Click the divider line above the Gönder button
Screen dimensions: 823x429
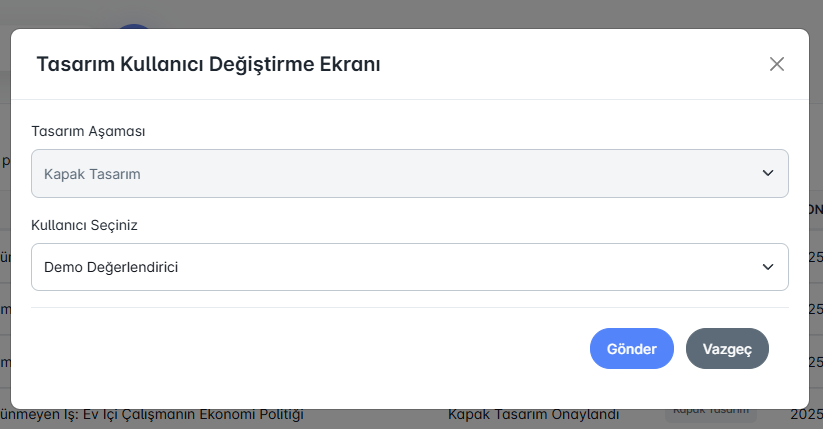(x=409, y=307)
